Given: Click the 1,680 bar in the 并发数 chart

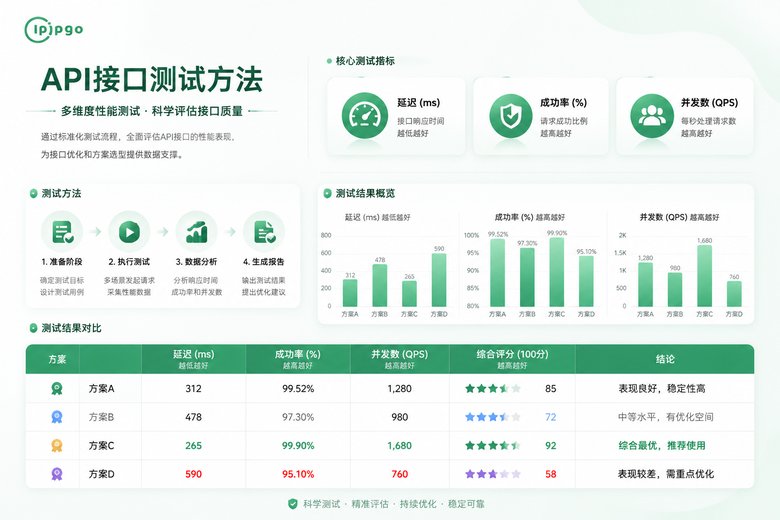Looking at the screenshot, I should (704, 276).
